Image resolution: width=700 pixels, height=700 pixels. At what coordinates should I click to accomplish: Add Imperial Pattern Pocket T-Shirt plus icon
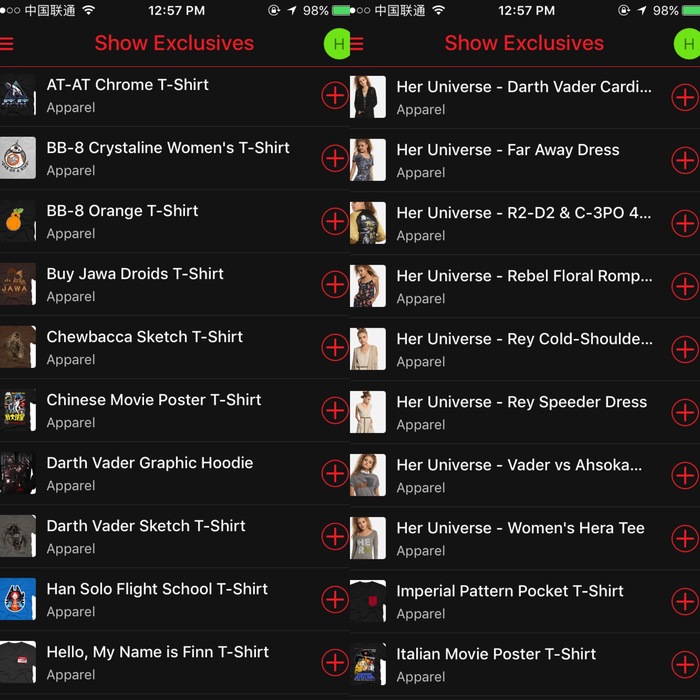[x=685, y=601]
